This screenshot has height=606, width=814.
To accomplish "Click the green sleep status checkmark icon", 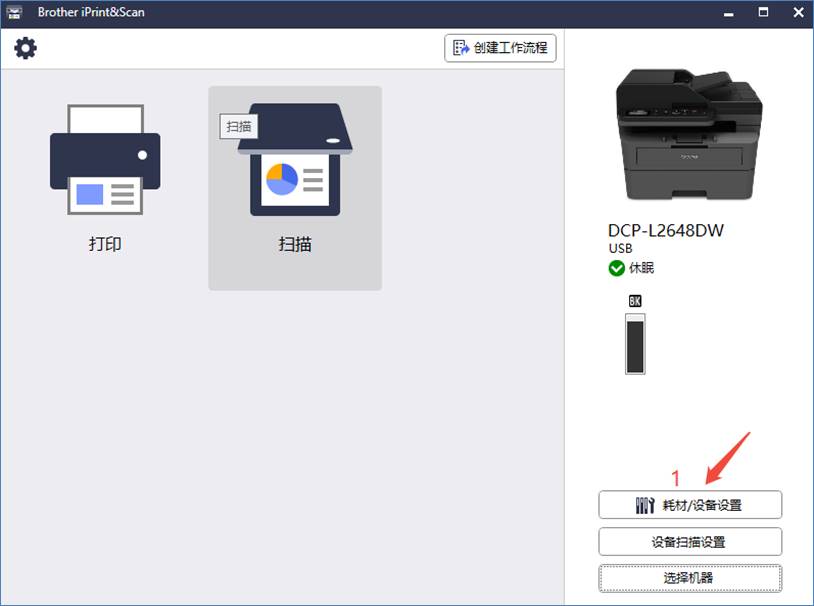I will pyautogui.click(x=616, y=268).
